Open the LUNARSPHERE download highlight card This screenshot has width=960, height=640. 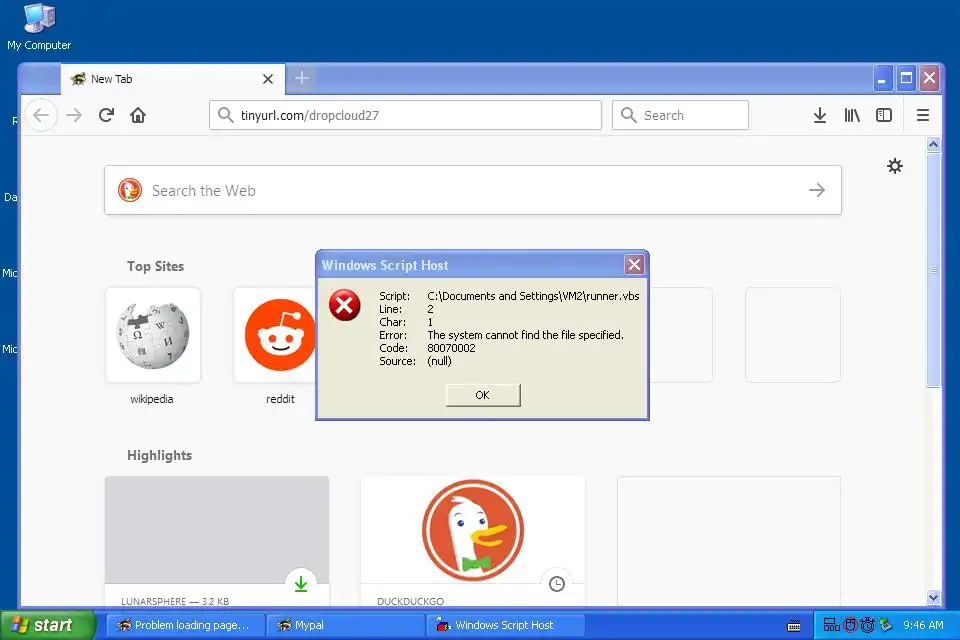(x=217, y=541)
